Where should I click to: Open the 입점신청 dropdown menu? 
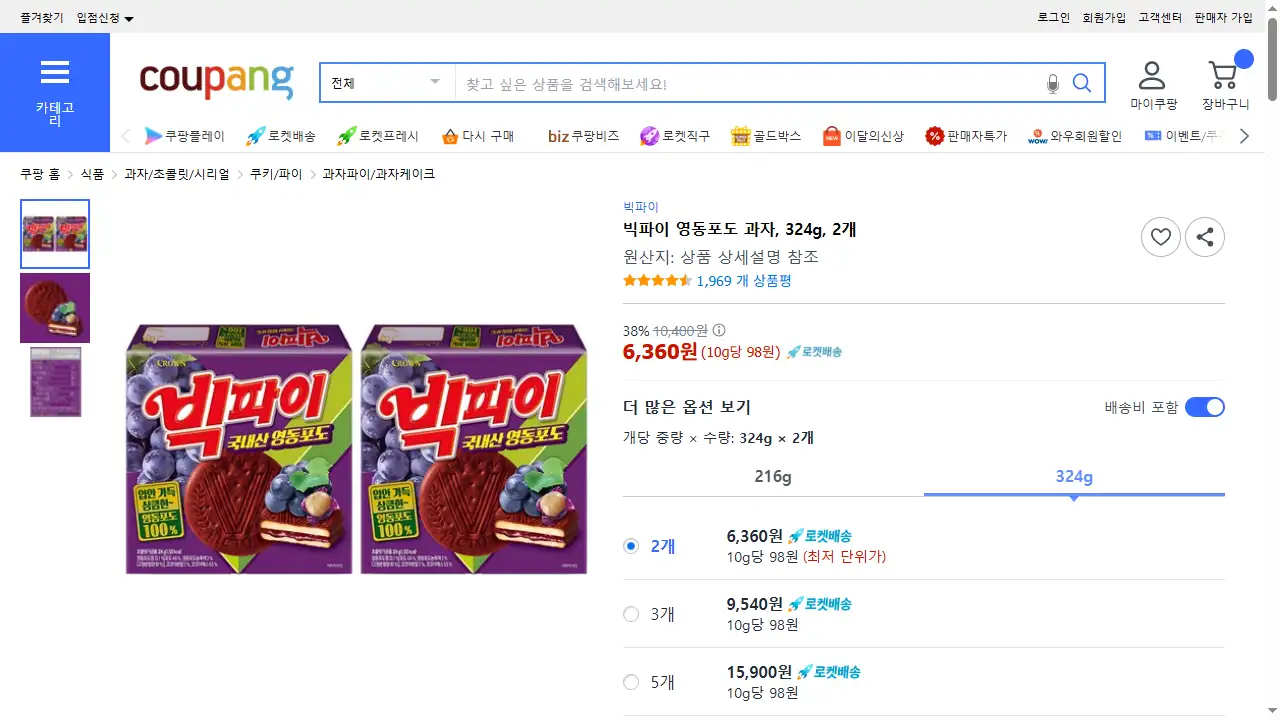(x=105, y=18)
